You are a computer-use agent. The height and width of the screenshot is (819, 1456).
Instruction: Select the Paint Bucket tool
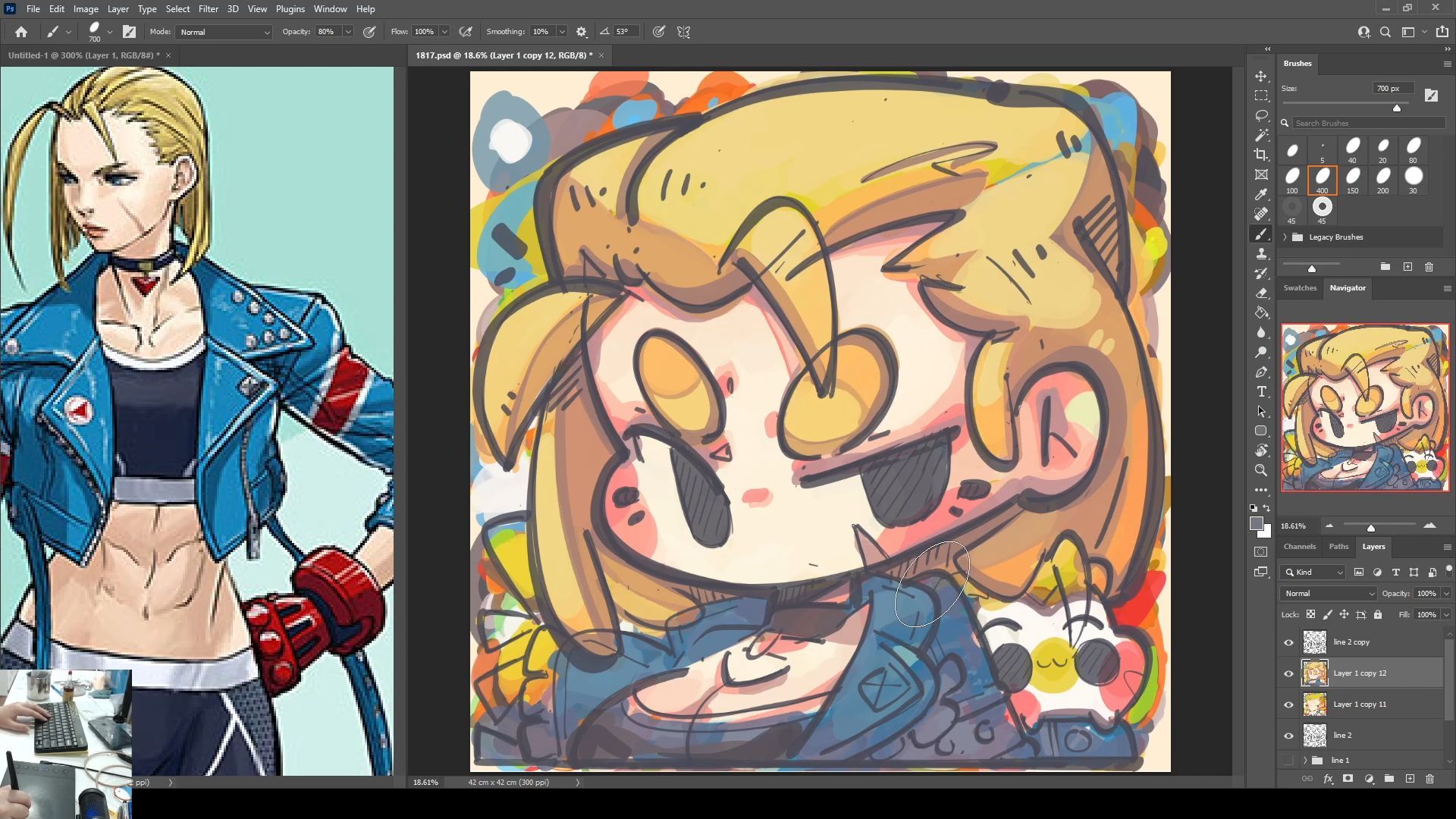[1261, 313]
